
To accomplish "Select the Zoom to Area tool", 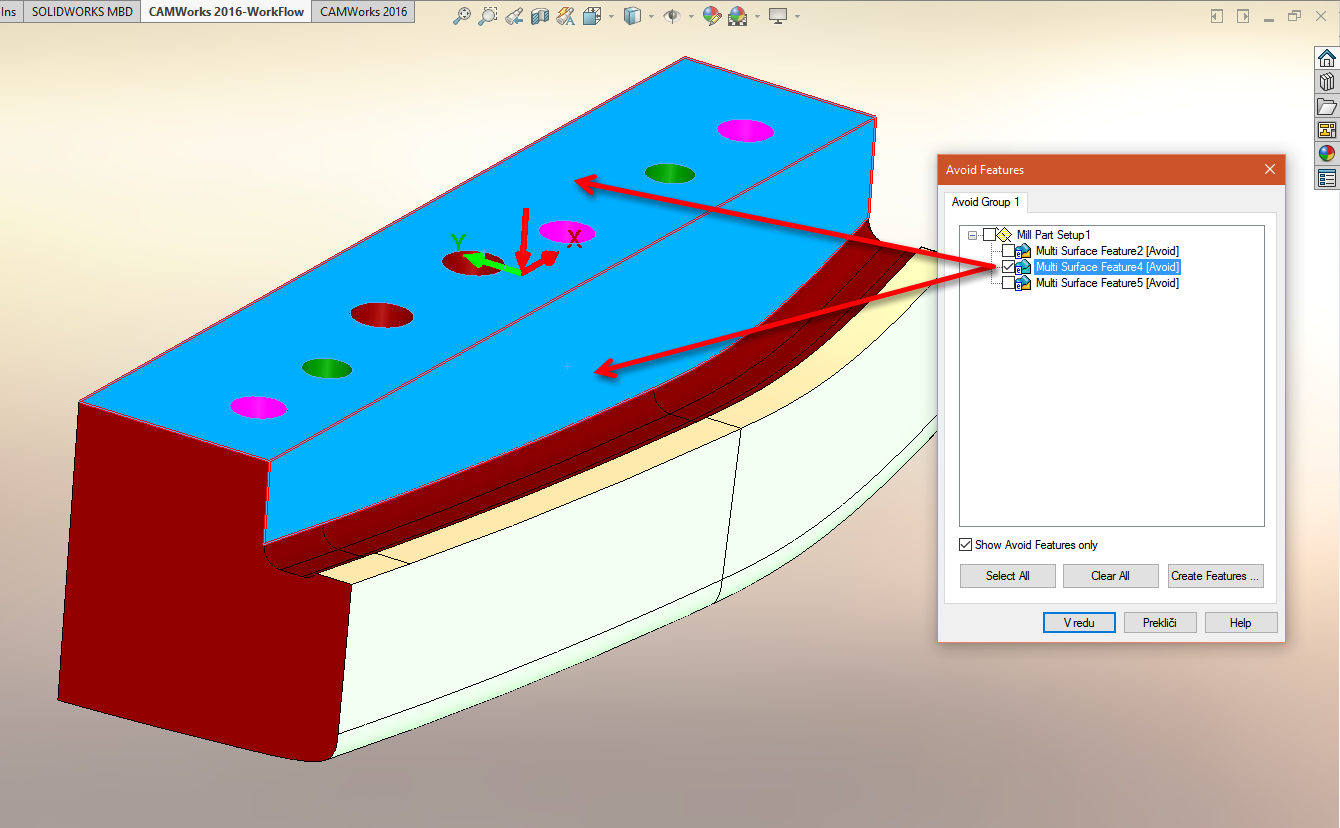I will click(488, 16).
